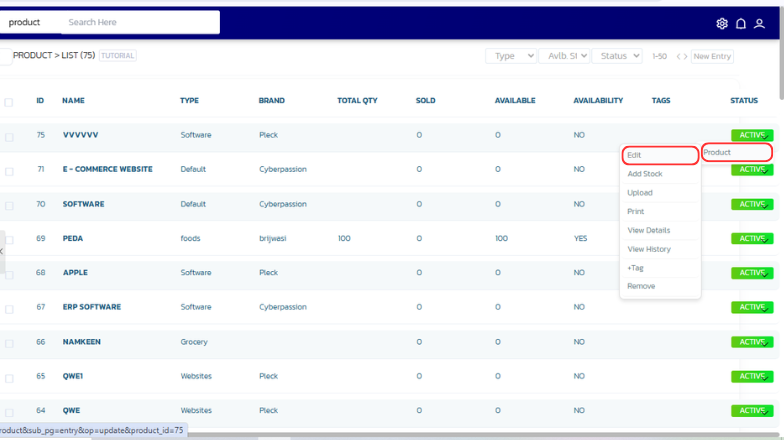Click the green Active status for QWE1
The height and width of the screenshot is (440, 784).
point(750,376)
